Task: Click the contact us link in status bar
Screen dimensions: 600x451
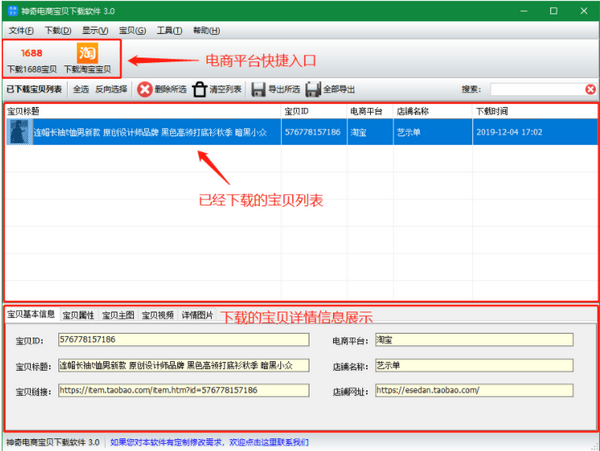Action: 210,441
